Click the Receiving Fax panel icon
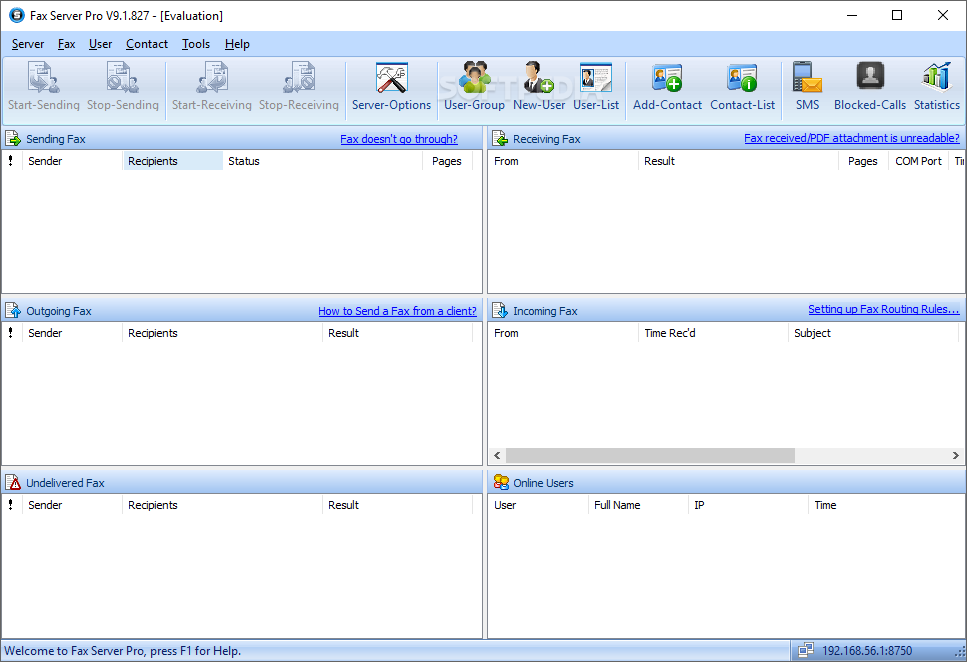967x662 pixels. pyautogui.click(x=500, y=138)
